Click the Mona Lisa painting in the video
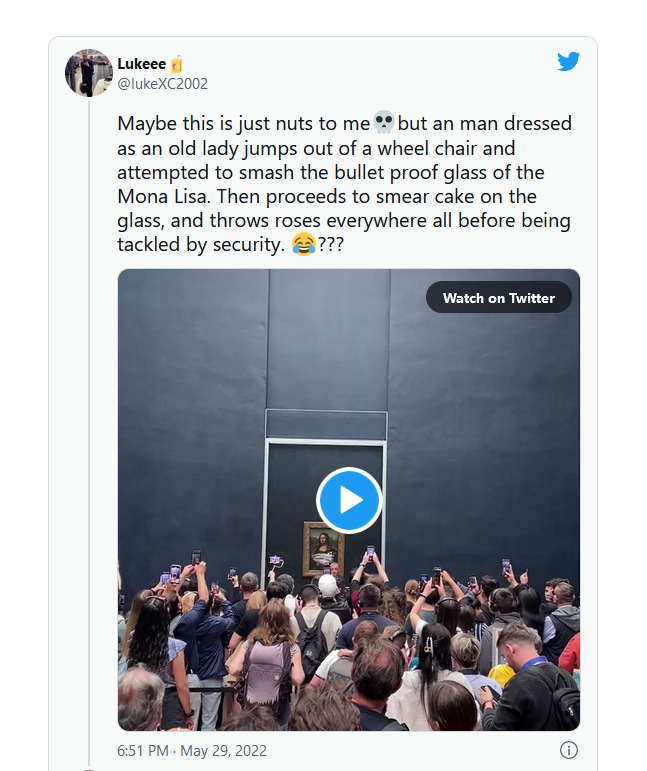Viewport: 647px width, 771px height. click(323, 548)
